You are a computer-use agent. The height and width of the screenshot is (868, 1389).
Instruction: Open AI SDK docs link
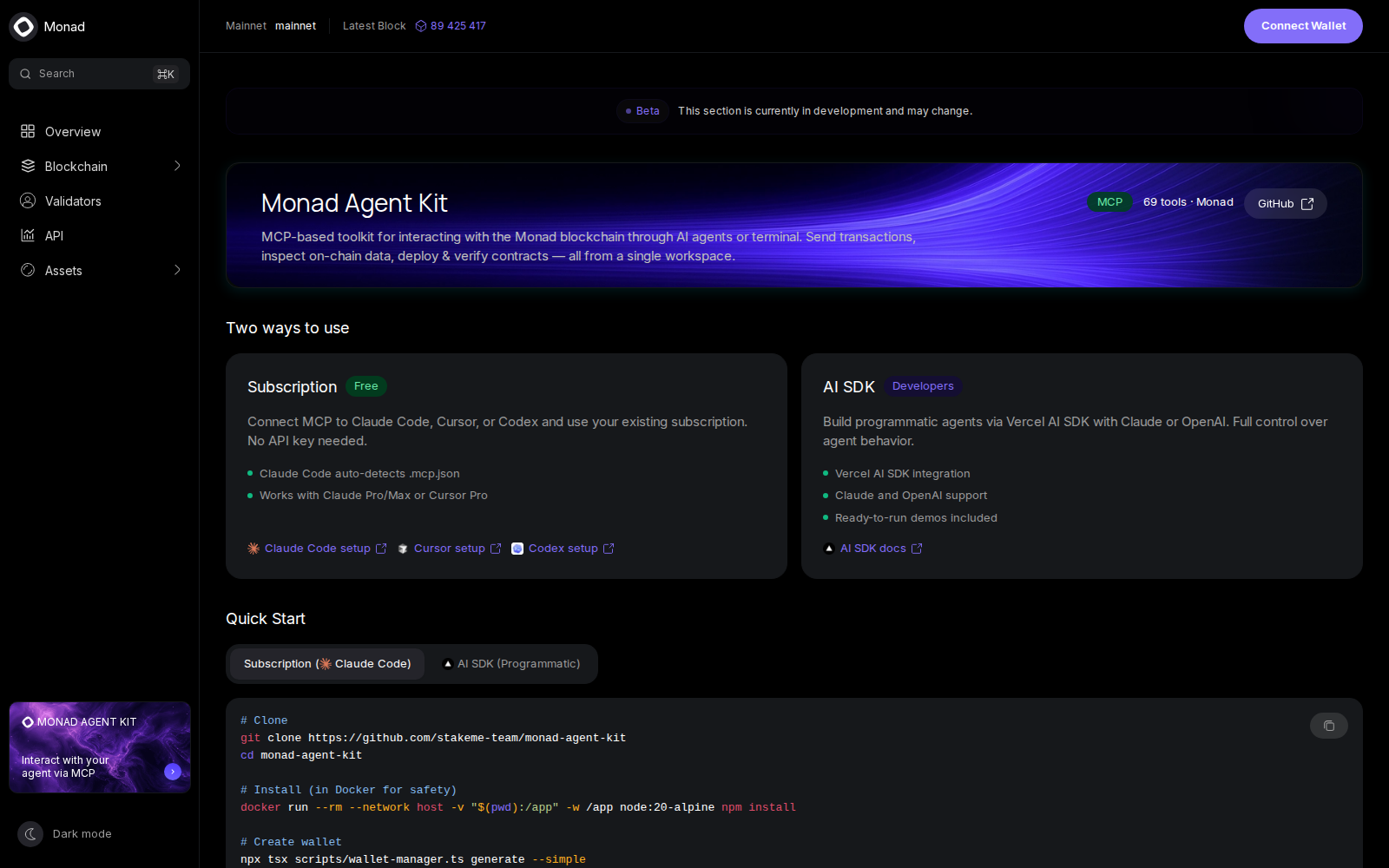coord(873,549)
